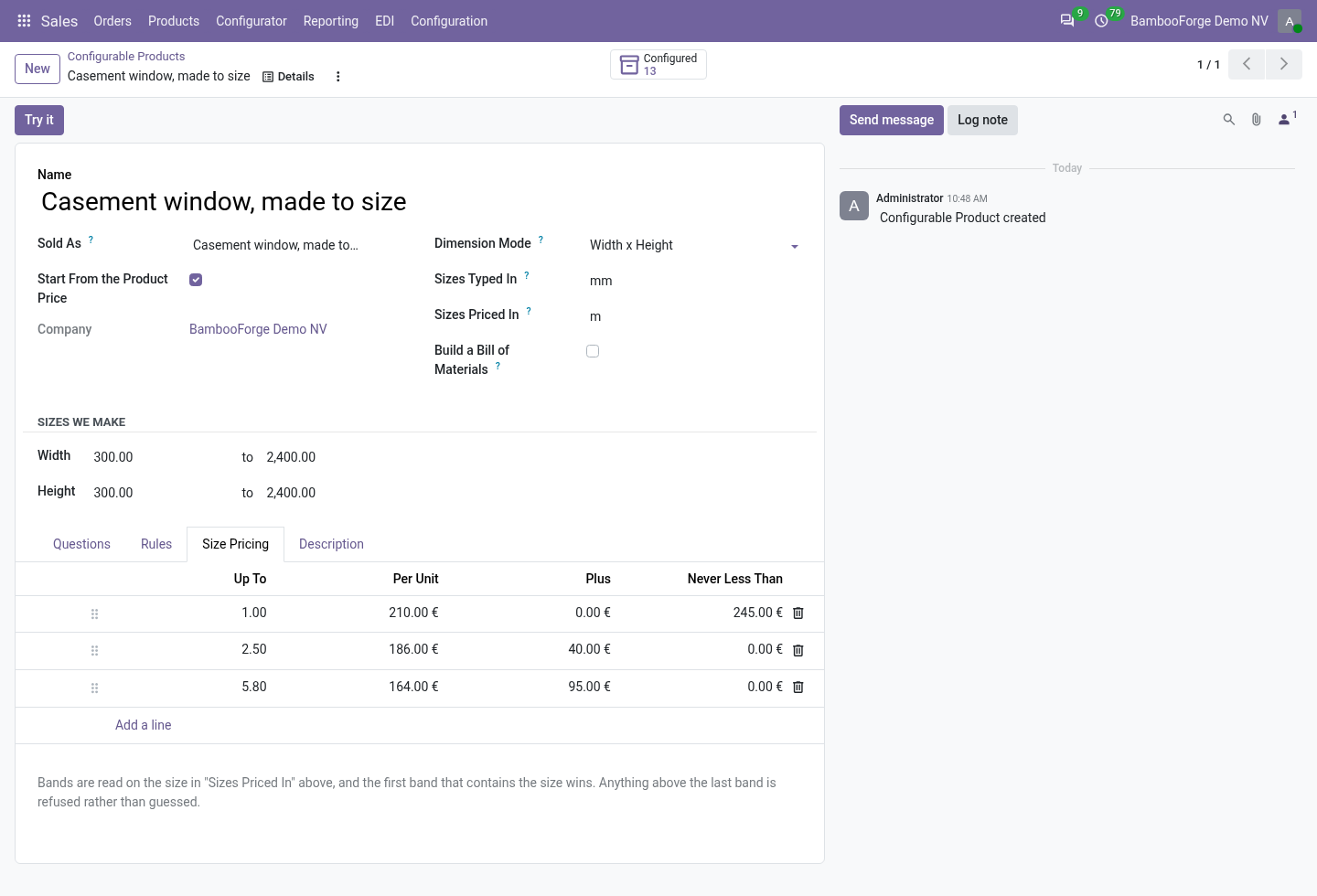Open the Configurator menu
Image resolution: width=1317 pixels, height=896 pixels.
(252, 21)
